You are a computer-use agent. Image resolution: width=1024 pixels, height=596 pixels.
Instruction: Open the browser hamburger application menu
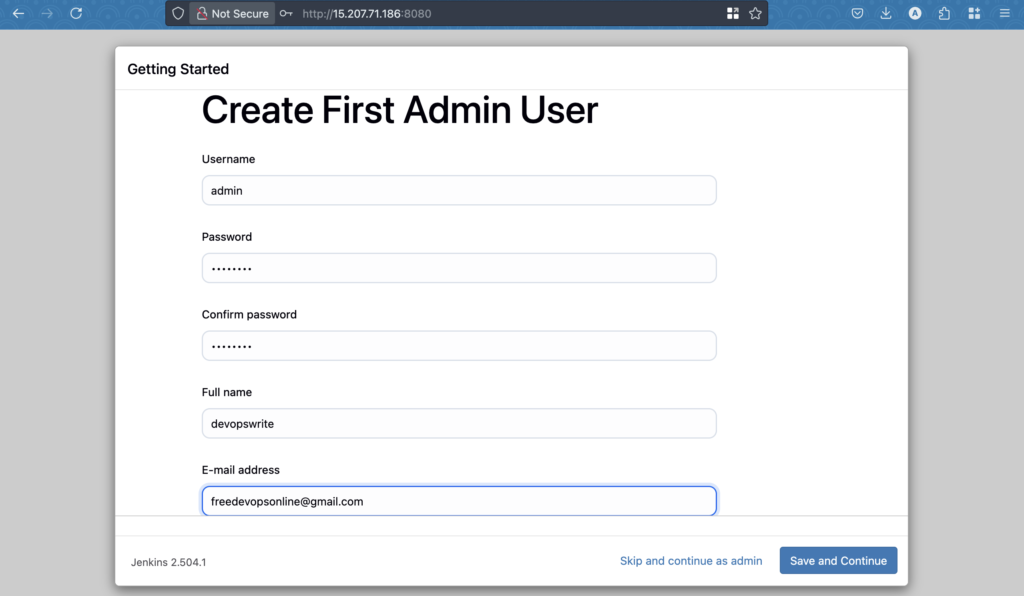click(1004, 13)
